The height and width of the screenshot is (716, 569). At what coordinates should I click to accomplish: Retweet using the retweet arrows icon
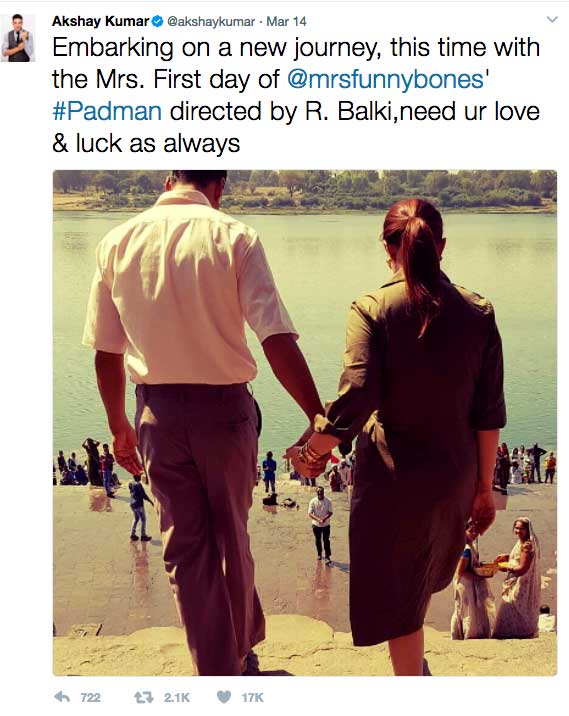click(143, 697)
